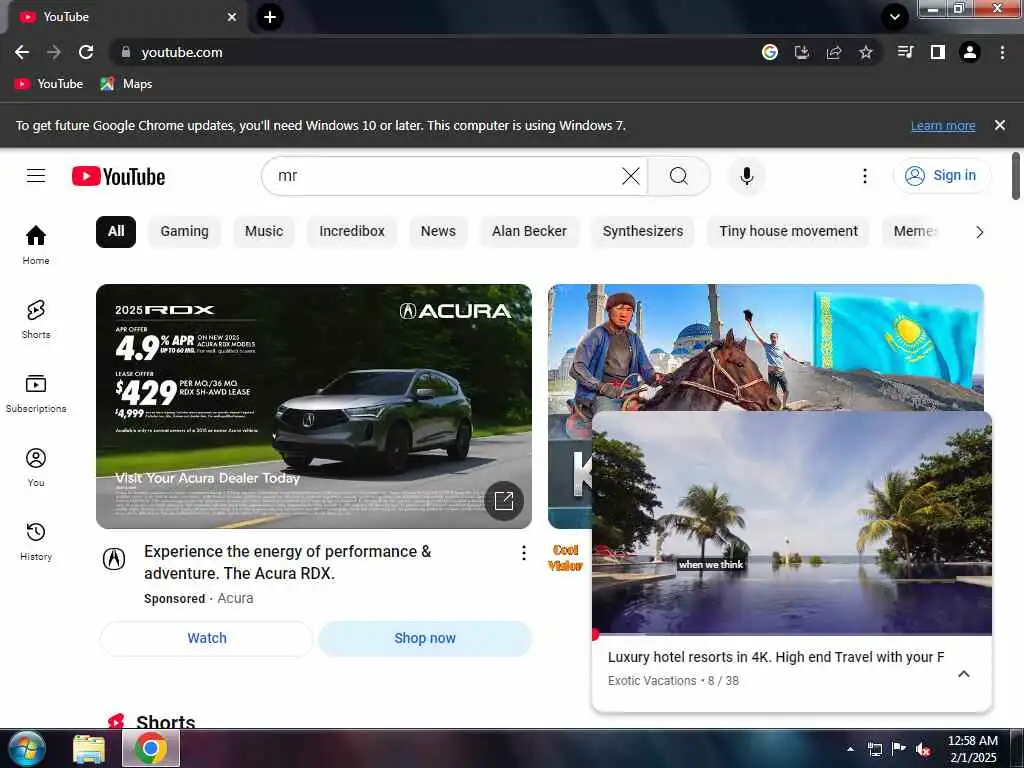
Task: Dismiss the Windows 7 update notification
Action: pyautogui.click(x=1000, y=125)
